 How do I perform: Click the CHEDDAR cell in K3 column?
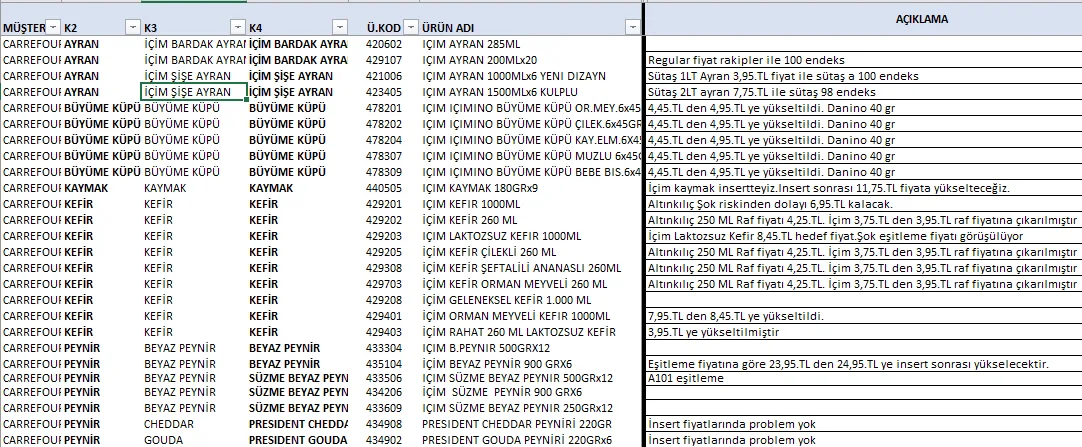169,424
